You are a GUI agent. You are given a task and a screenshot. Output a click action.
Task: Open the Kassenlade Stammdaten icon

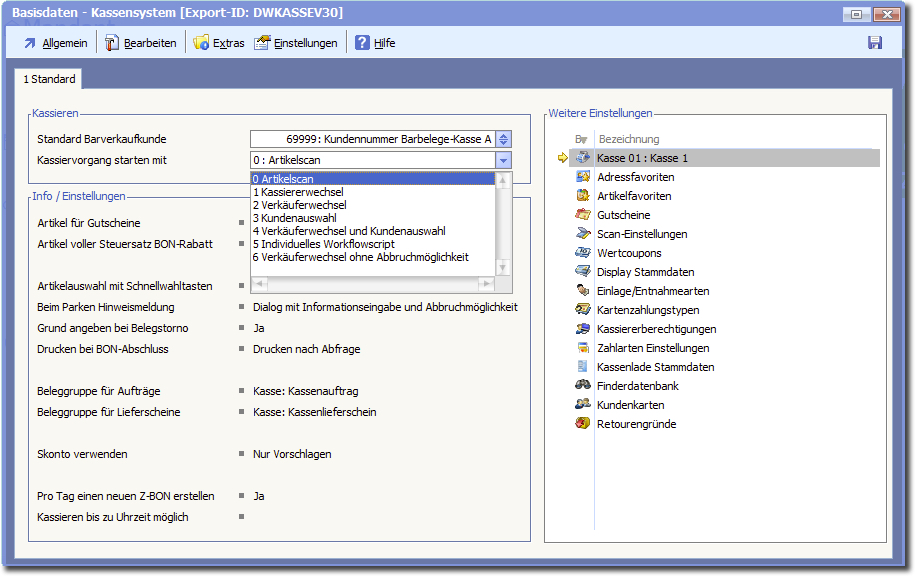click(583, 367)
